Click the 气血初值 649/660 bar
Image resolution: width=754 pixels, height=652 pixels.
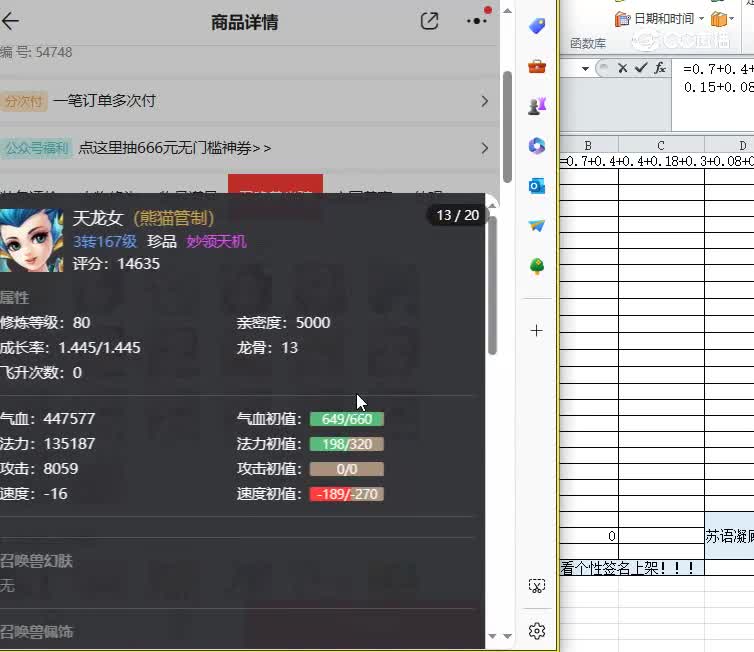click(x=347, y=419)
